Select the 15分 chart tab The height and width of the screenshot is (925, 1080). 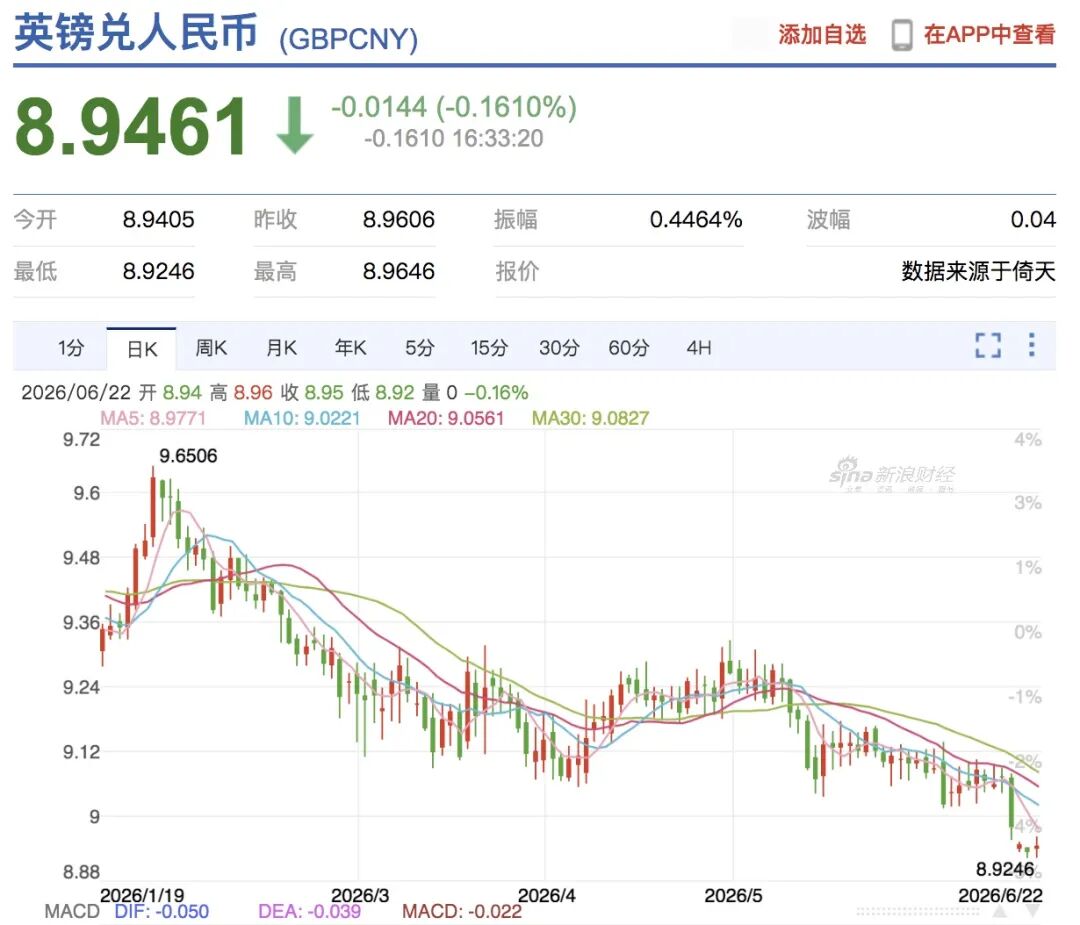(489, 347)
